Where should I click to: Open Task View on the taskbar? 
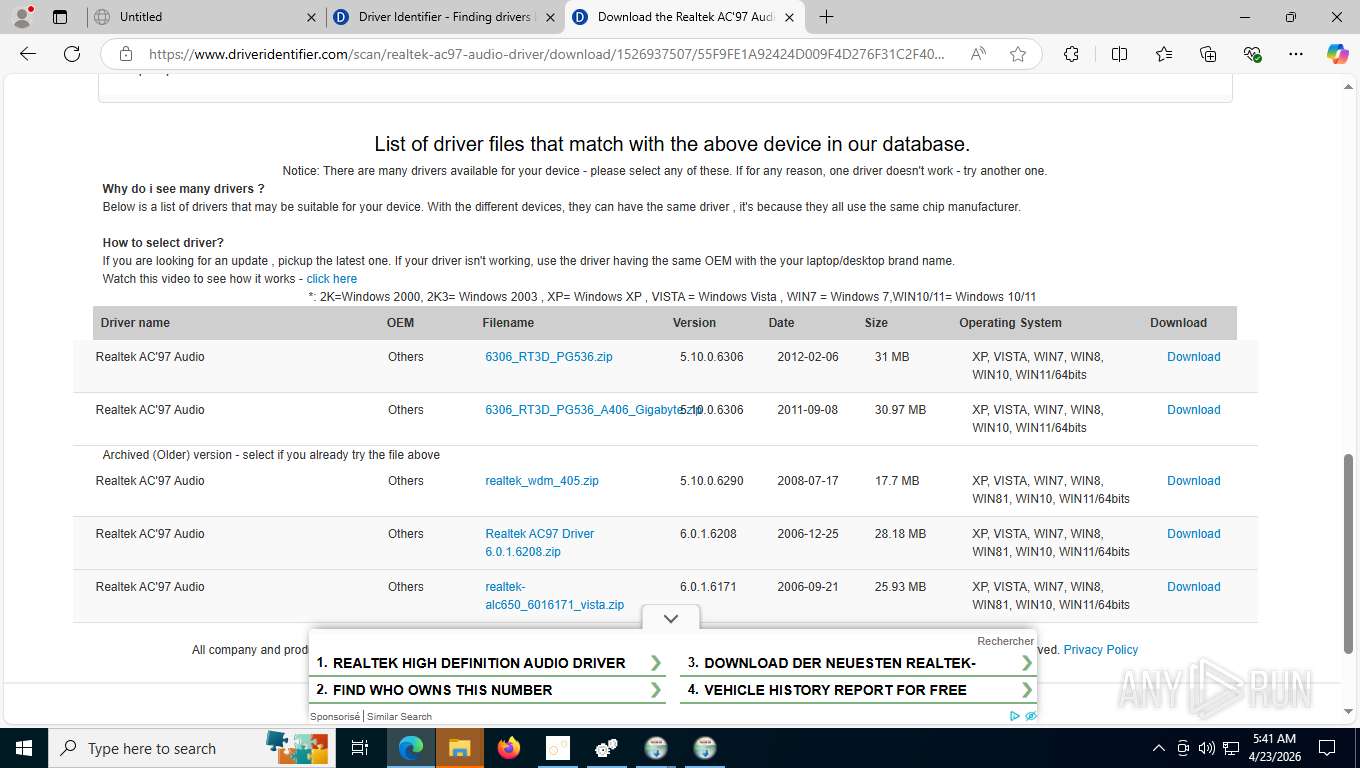[360, 748]
